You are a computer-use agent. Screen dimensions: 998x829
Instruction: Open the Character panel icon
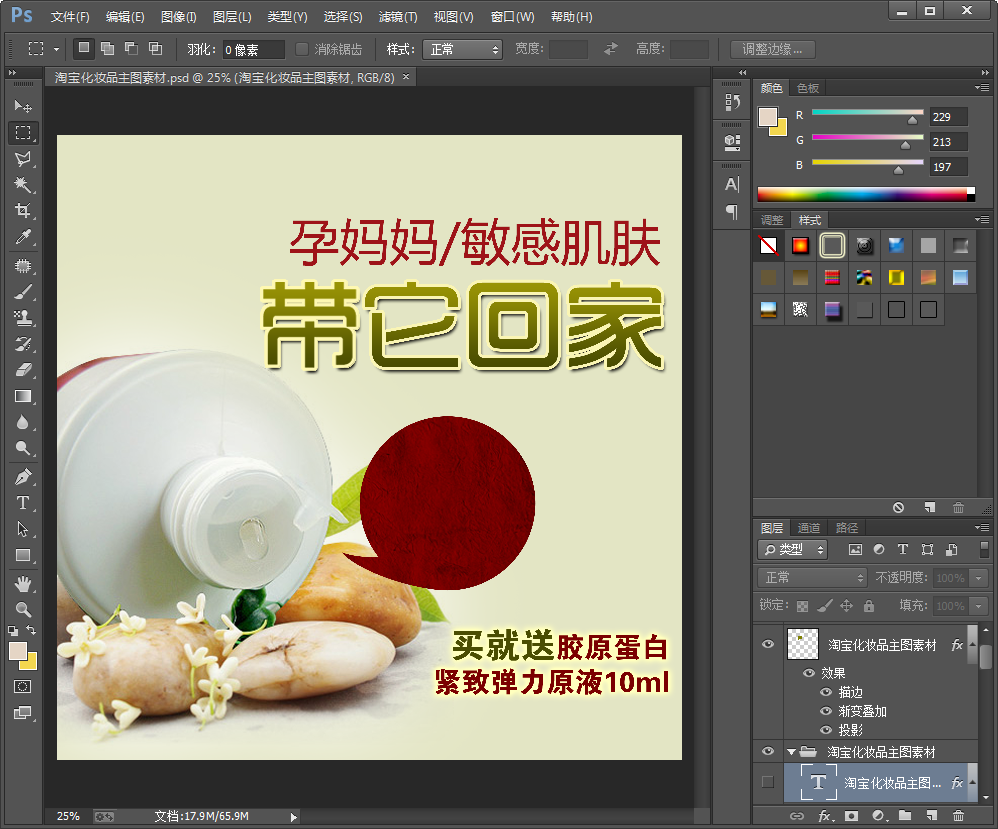pyautogui.click(x=732, y=185)
